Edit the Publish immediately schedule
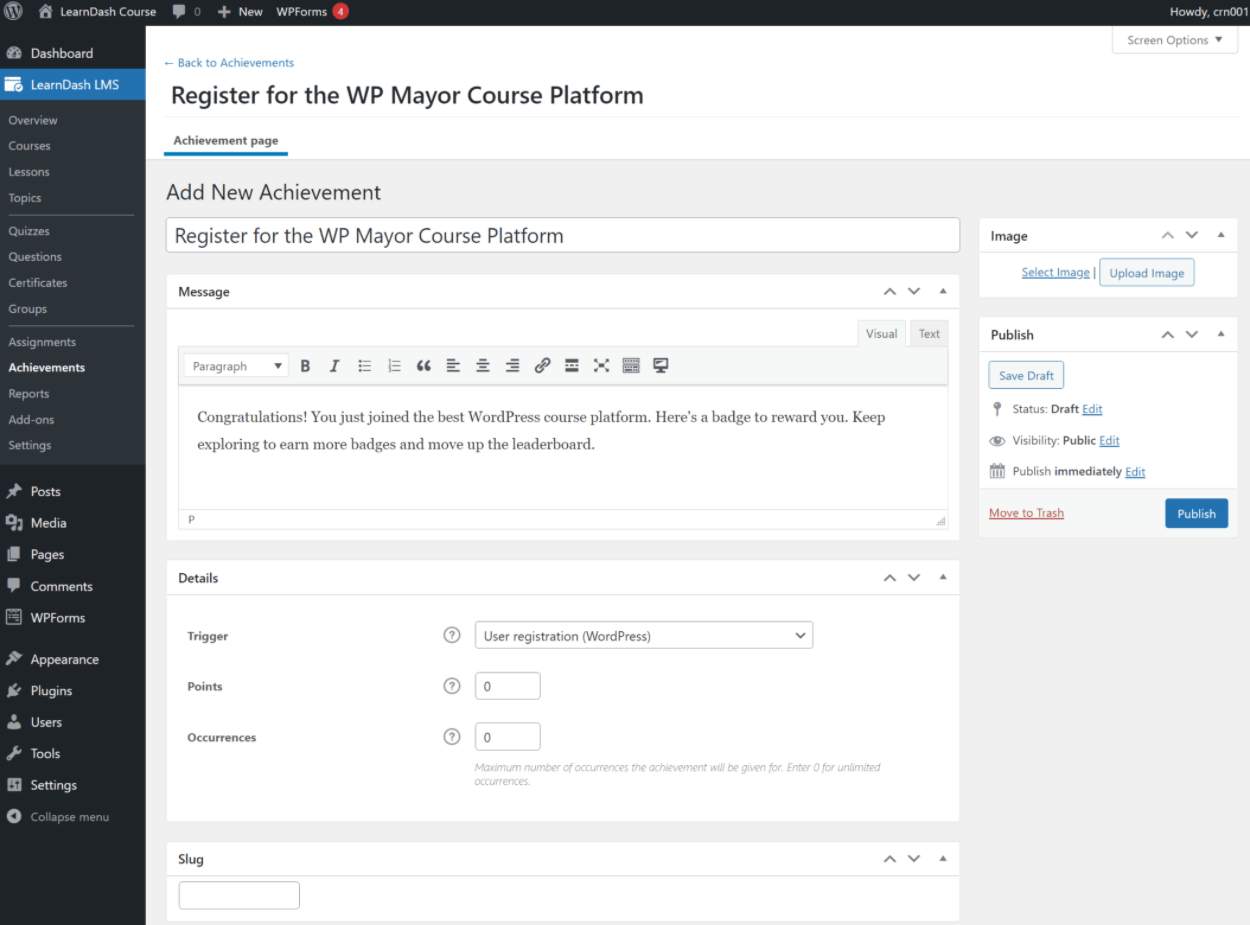 pyautogui.click(x=1135, y=471)
